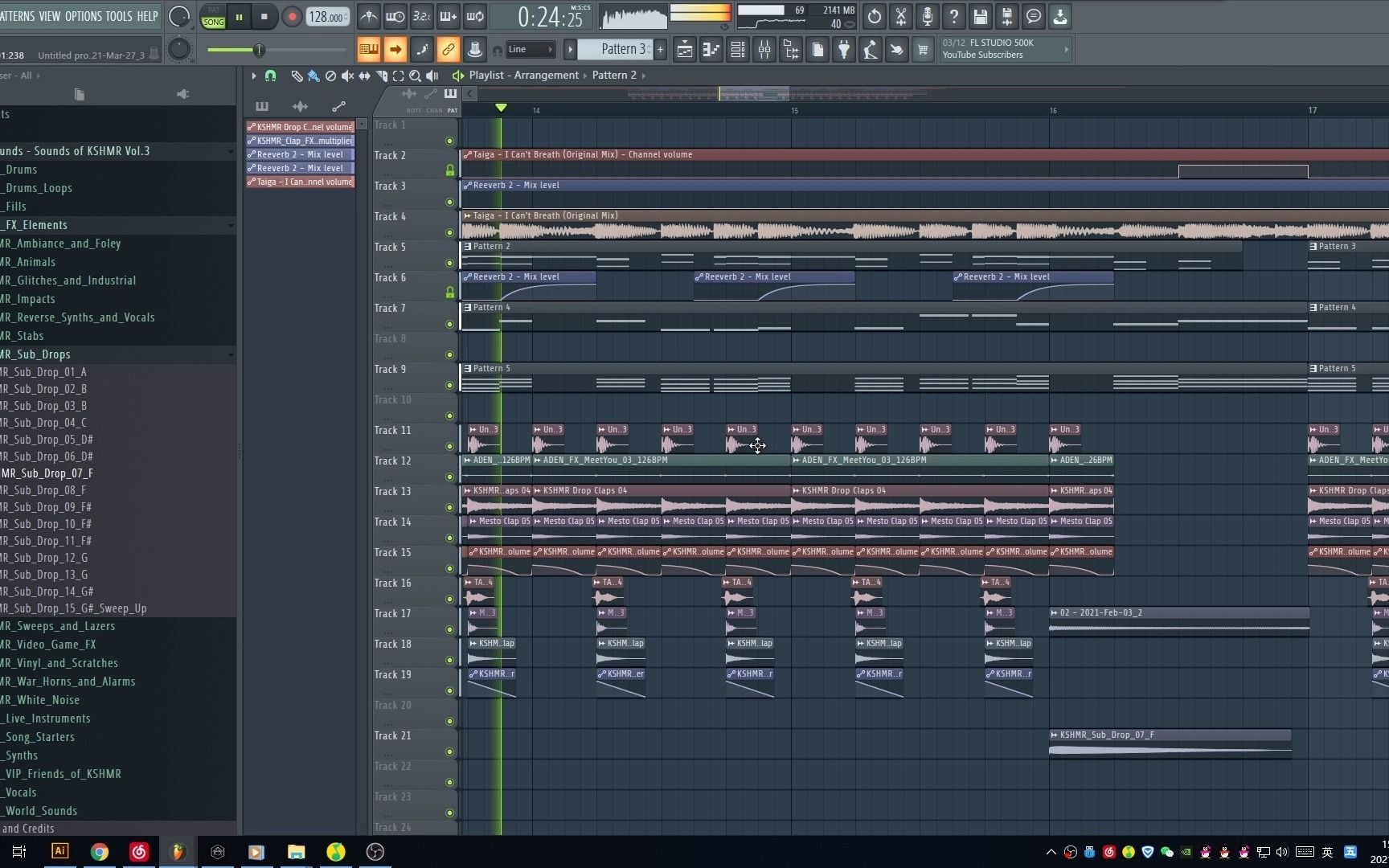Viewport: 1389px width, 868px height.
Task: Select KSHMR_Sub_Drop_07_F sample in browser
Action: [x=47, y=473]
